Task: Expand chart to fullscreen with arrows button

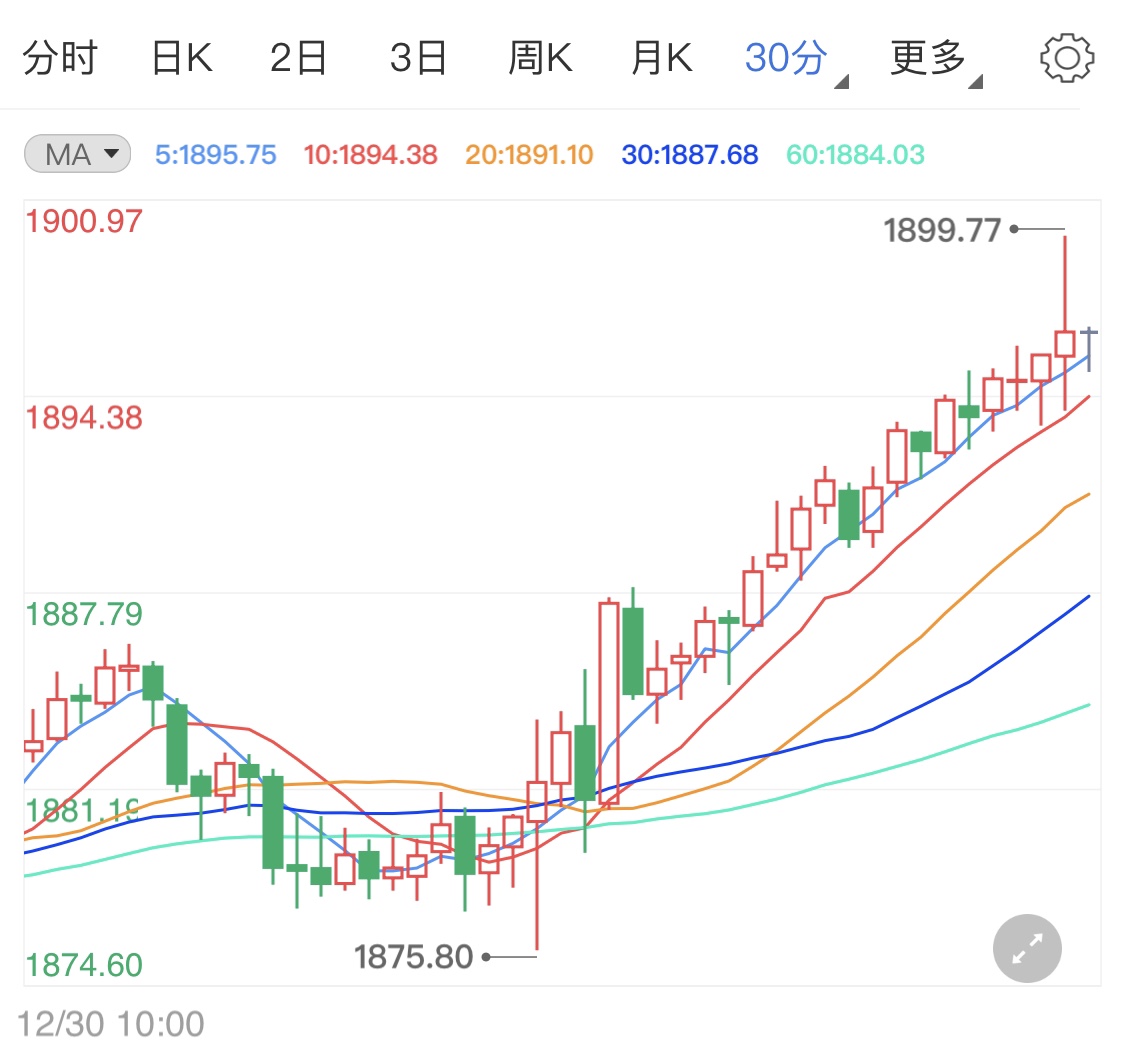Action: click(1027, 948)
